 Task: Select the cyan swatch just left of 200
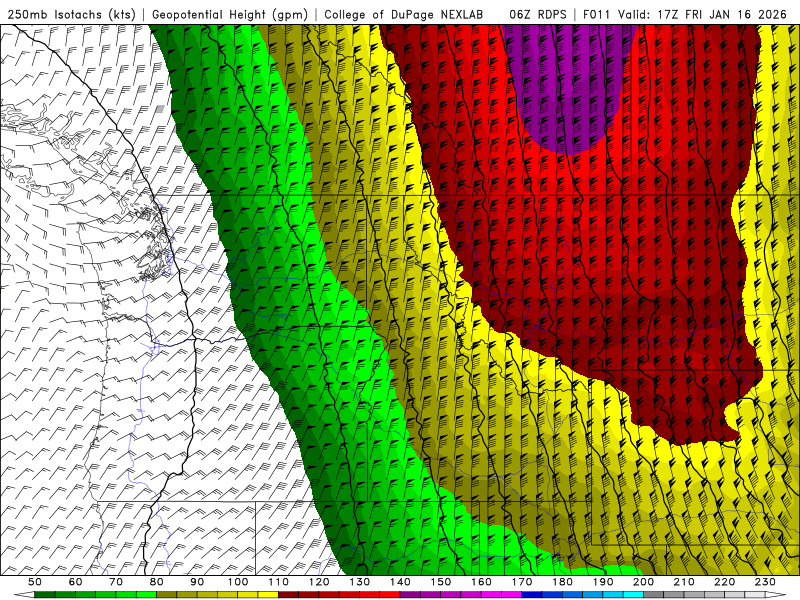[633, 595]
